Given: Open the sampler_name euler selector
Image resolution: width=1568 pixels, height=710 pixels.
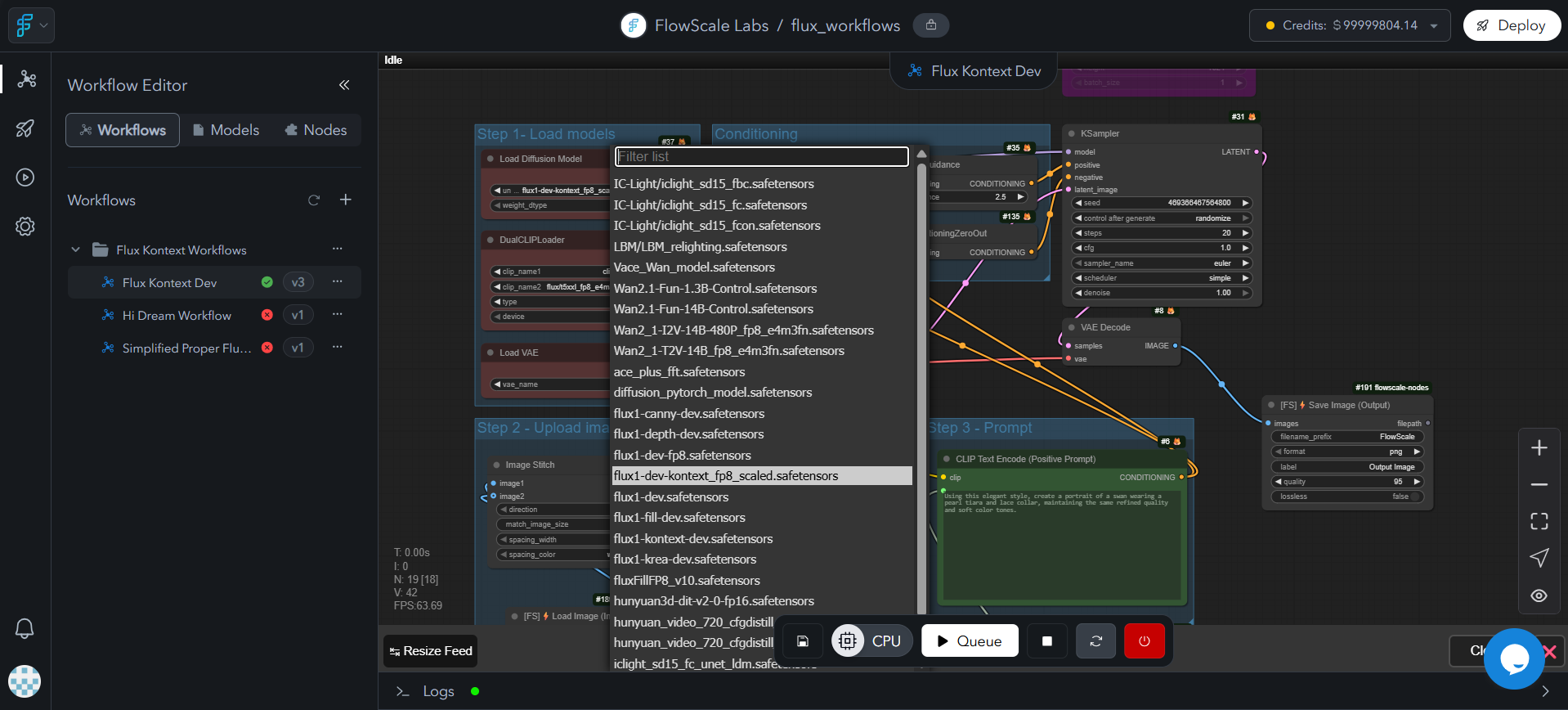Looking at the screenshot, I should click(1162, 263).
